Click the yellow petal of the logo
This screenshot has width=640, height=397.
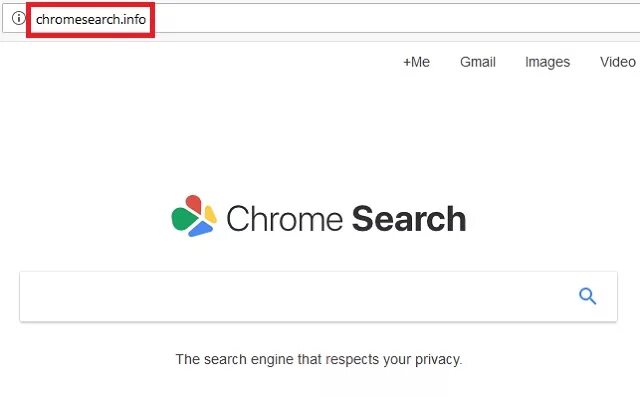(210, 214)
